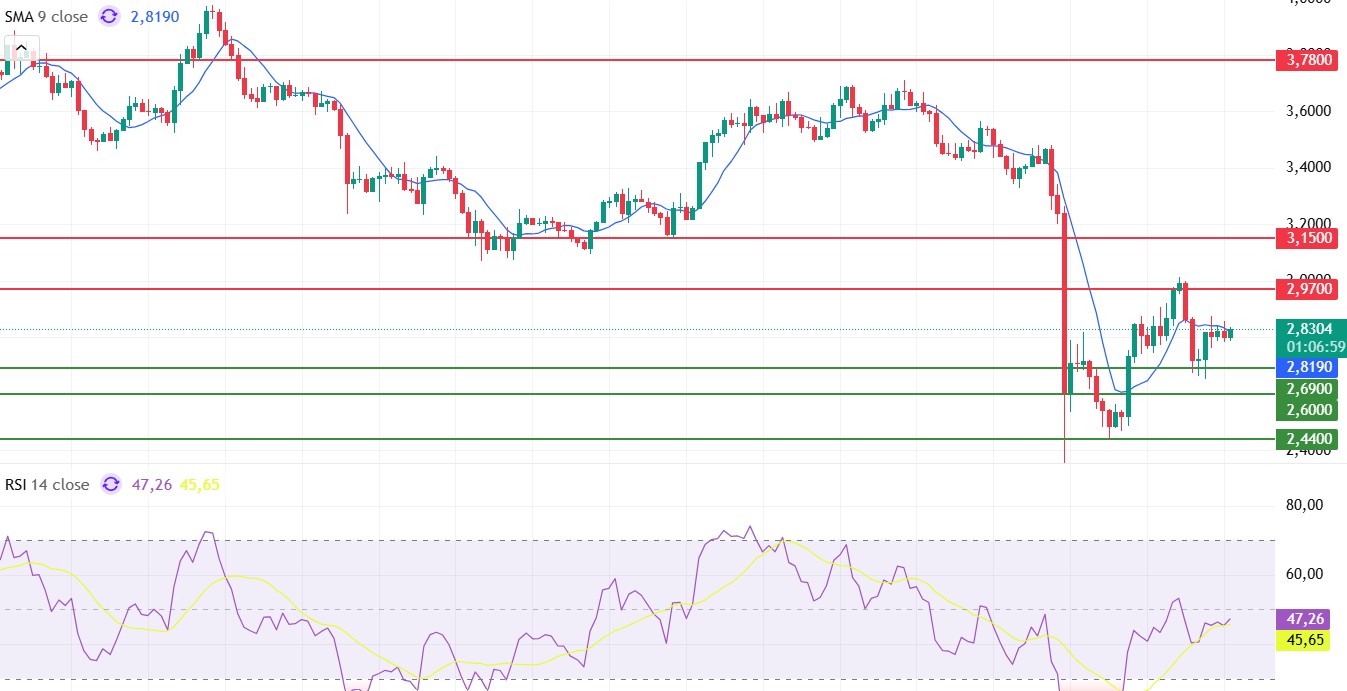Click the 2,9700 resistance price label
The width and height of the screenshot is (1347, 691).
coord(1310,289)
